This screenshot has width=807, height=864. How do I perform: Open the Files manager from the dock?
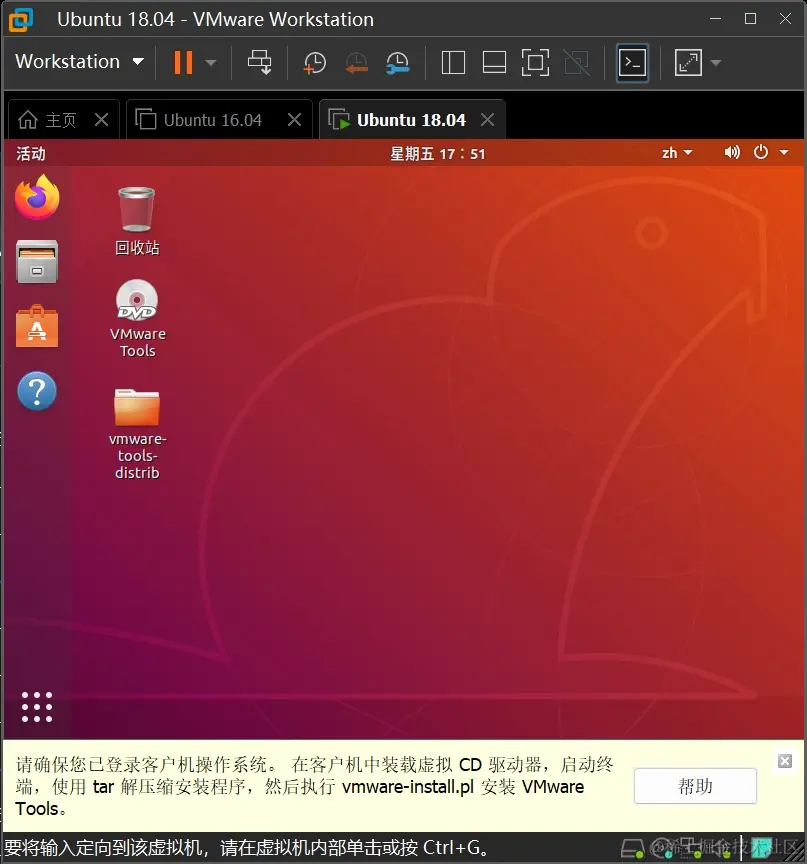tap(37, 261)
